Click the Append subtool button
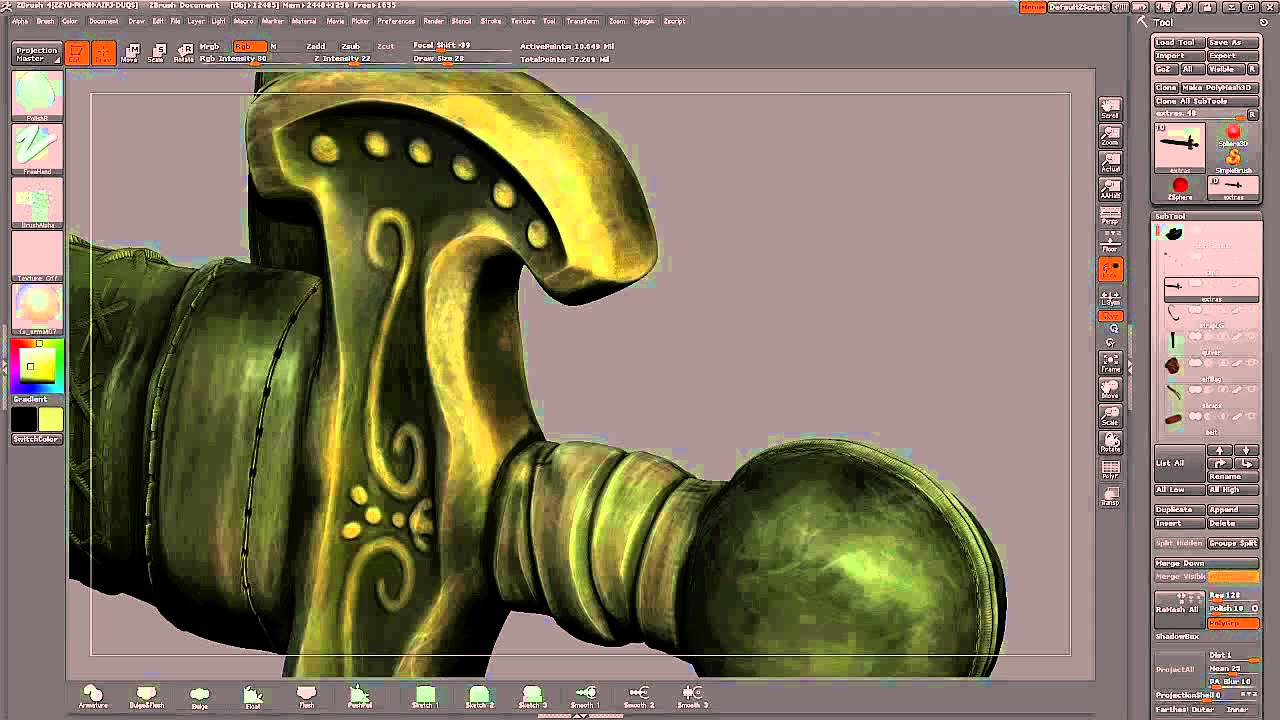This screenshot has height=720, width=1280. tap(1233, 510)
